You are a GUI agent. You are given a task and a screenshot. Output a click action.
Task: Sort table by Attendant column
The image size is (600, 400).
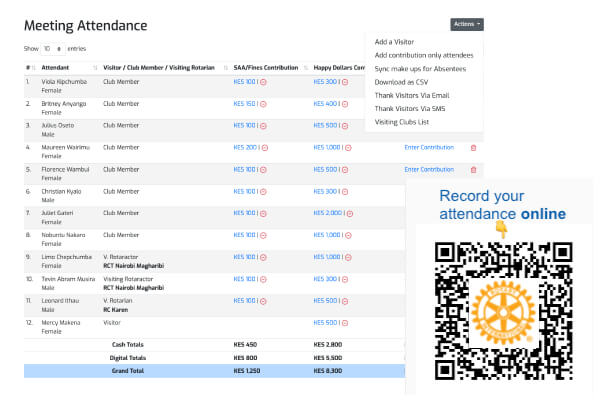(60, 67)
